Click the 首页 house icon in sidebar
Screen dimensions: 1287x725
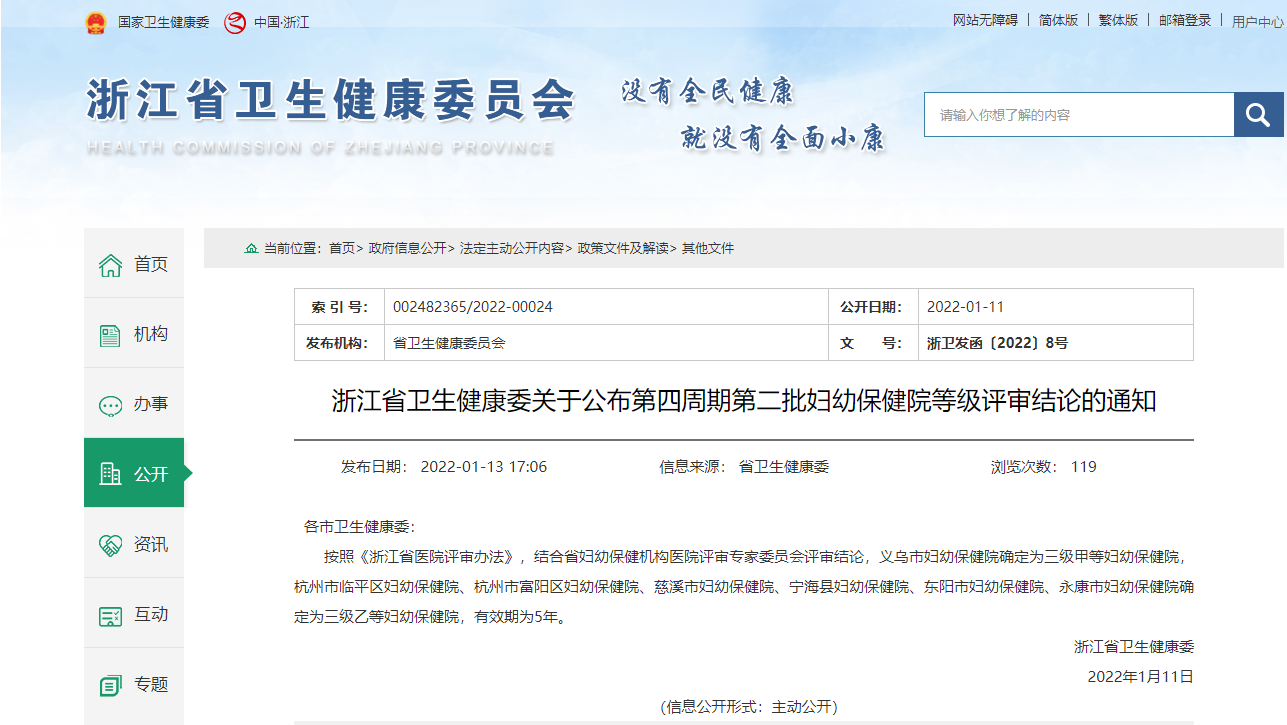(110, 265)
